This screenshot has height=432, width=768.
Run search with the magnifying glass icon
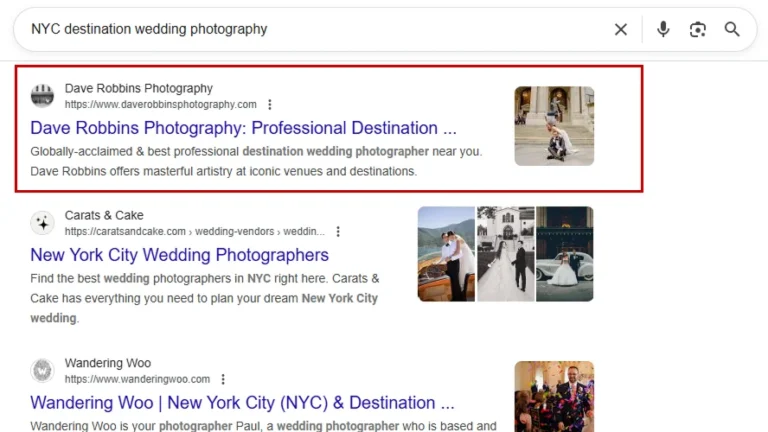732,29
